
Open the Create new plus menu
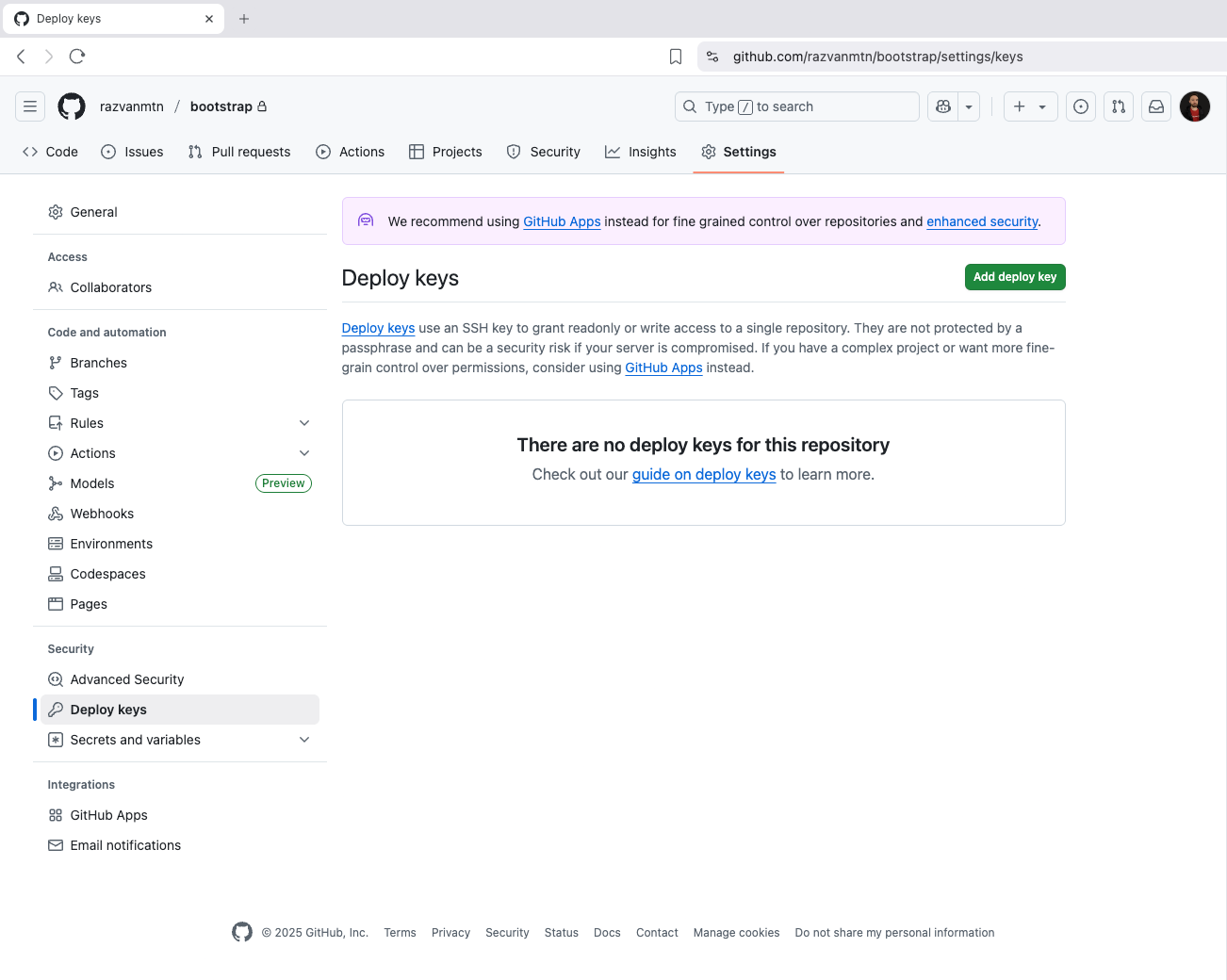tap(1030, 106)
